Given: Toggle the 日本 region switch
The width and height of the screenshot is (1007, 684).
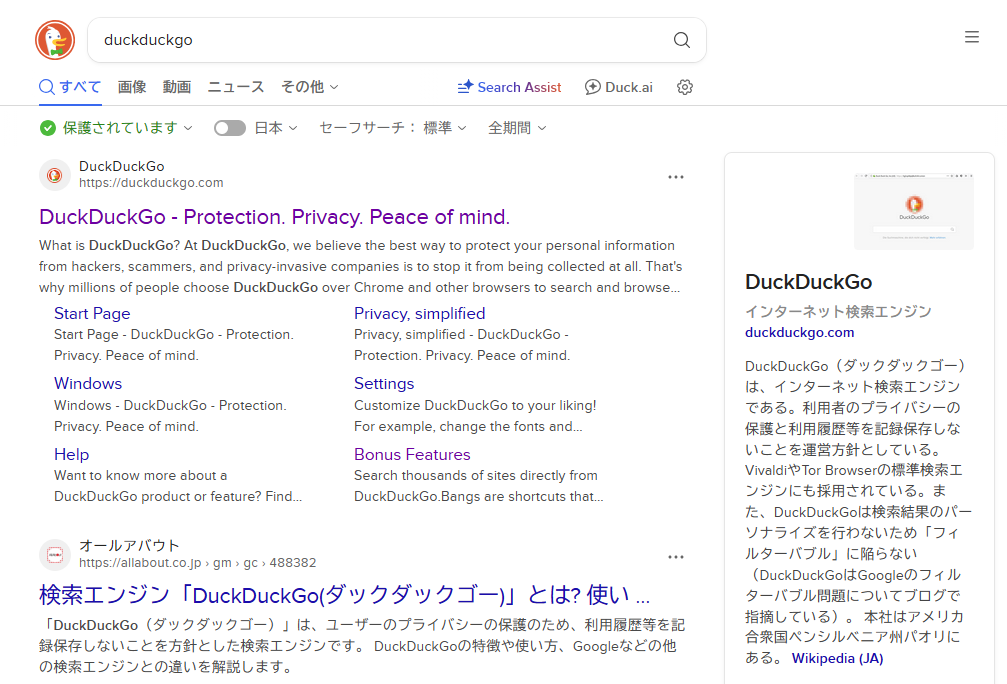Looking at the screenshot, I should (230, 128).
